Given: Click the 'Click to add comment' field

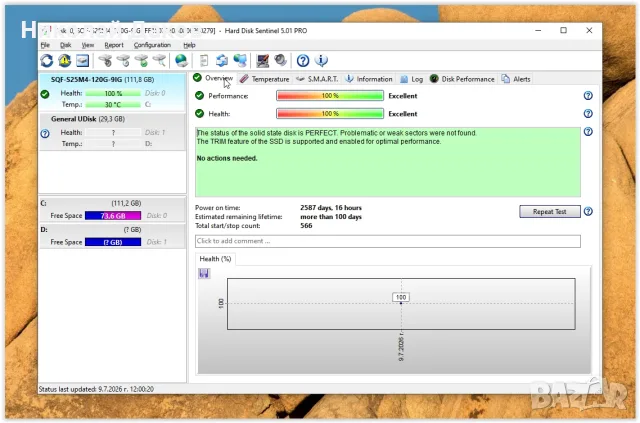Looking at the screenshot, I should 387,241.
